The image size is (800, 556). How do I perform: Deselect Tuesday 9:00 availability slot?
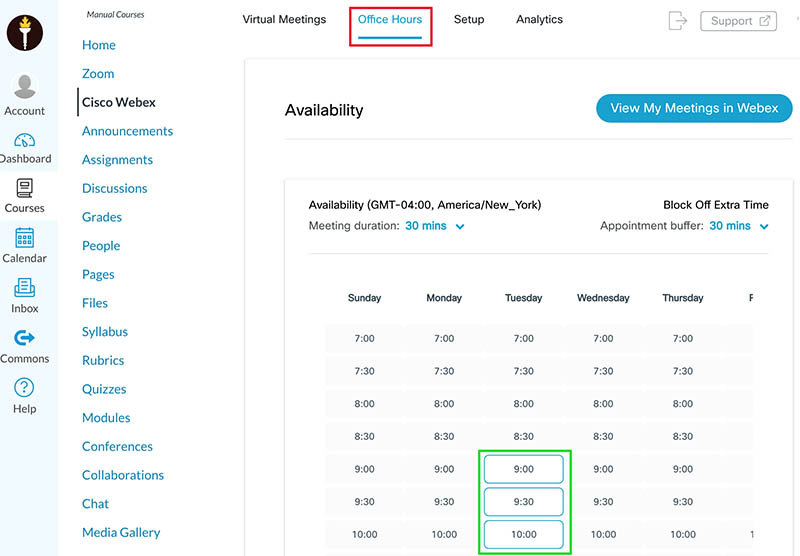523,469
